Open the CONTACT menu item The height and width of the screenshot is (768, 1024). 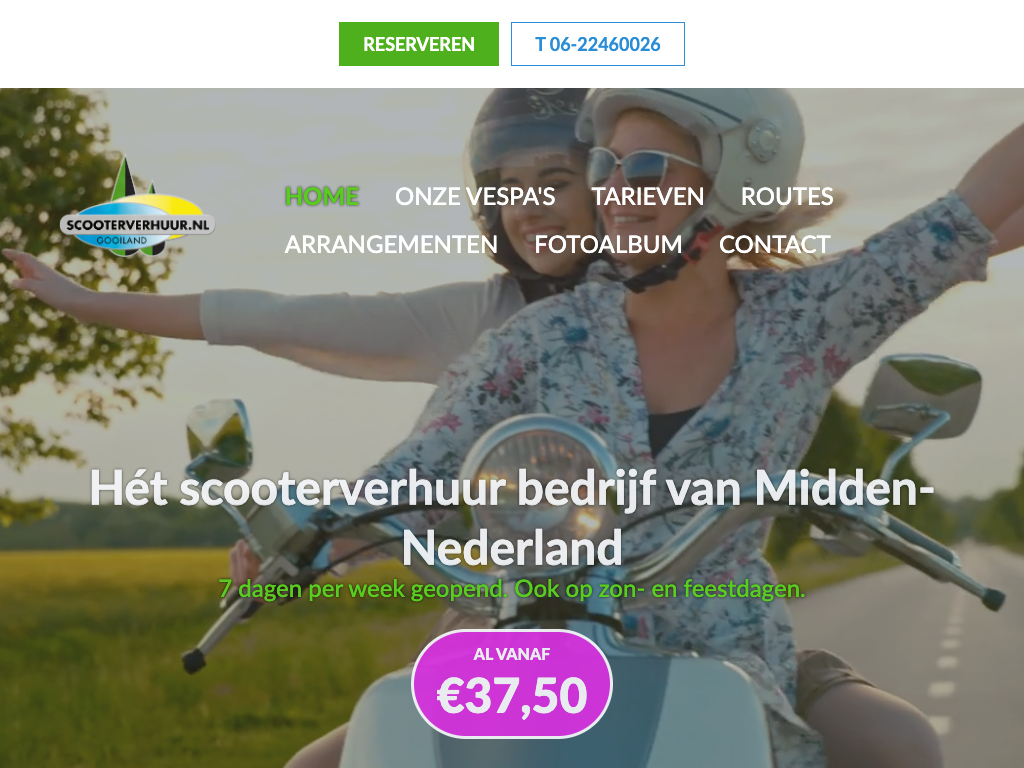pyautogui.click(x=775, y=244)
